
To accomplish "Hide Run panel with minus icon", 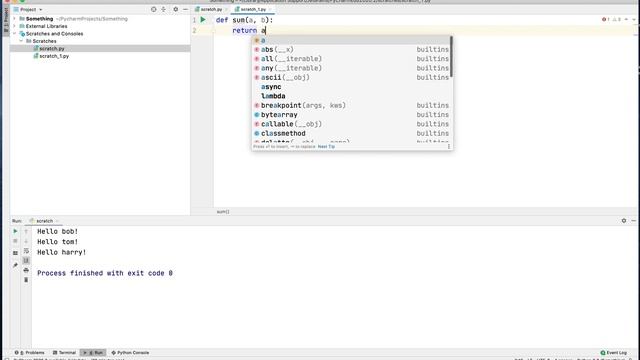I will point(633,220).
